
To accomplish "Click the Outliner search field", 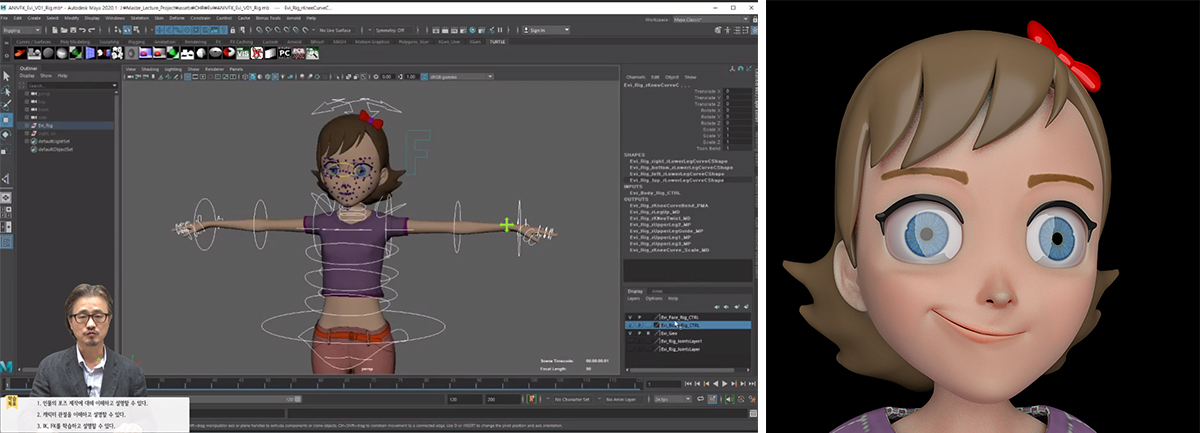I will tap(70, 85).
